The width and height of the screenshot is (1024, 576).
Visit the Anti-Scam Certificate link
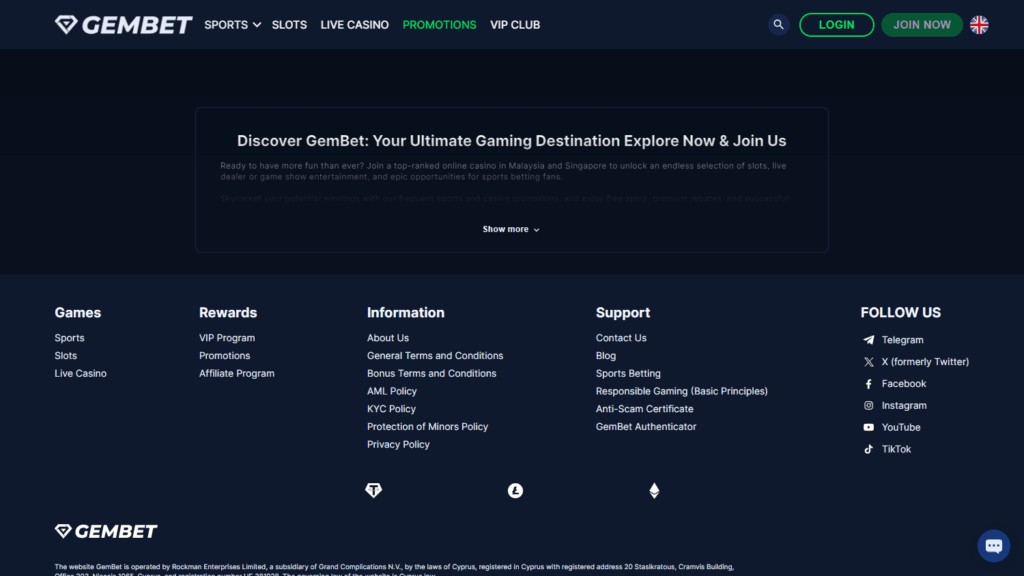tap(644, 409)
